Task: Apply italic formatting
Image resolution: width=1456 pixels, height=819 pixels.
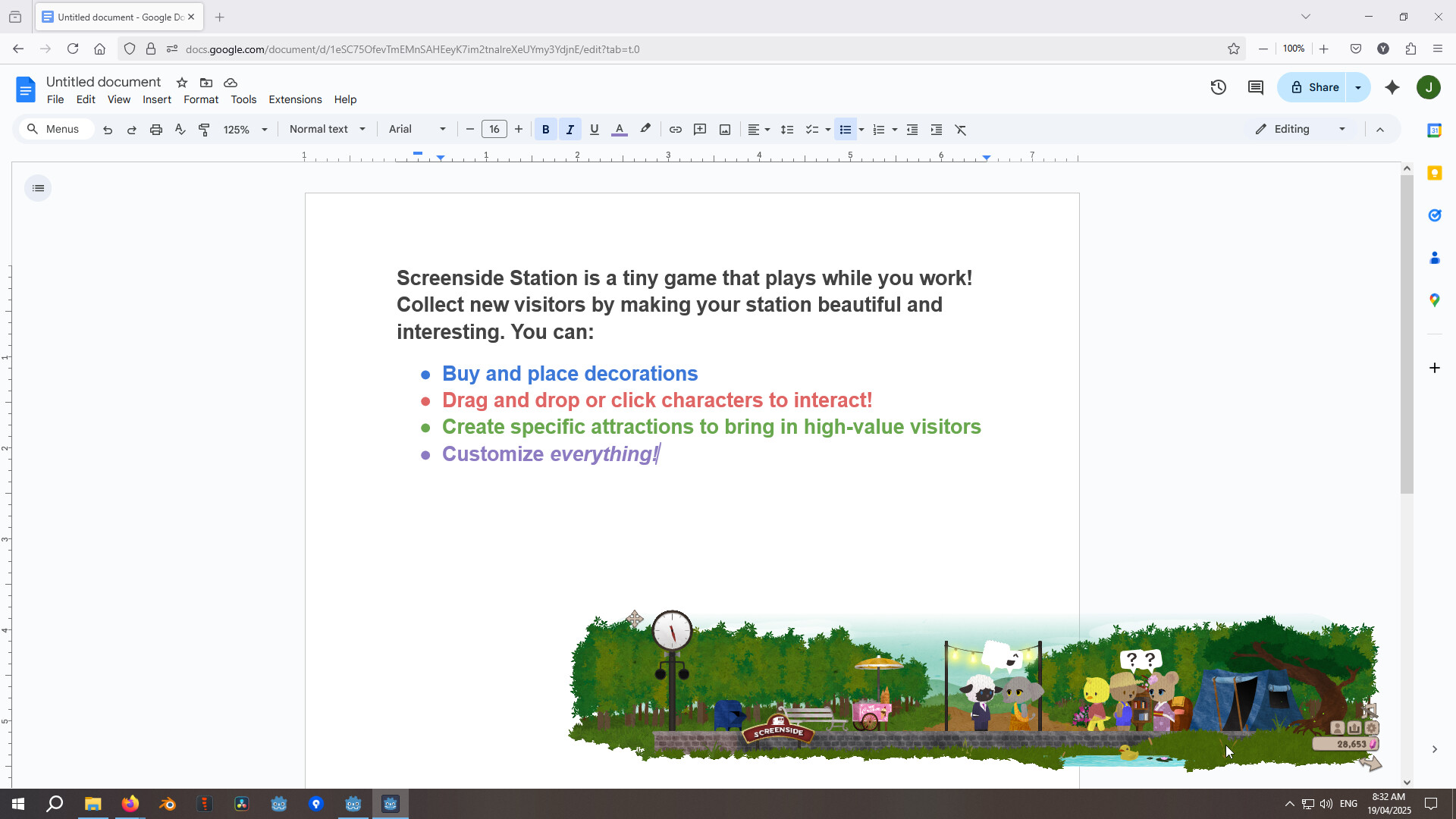Action: [570, 129]
